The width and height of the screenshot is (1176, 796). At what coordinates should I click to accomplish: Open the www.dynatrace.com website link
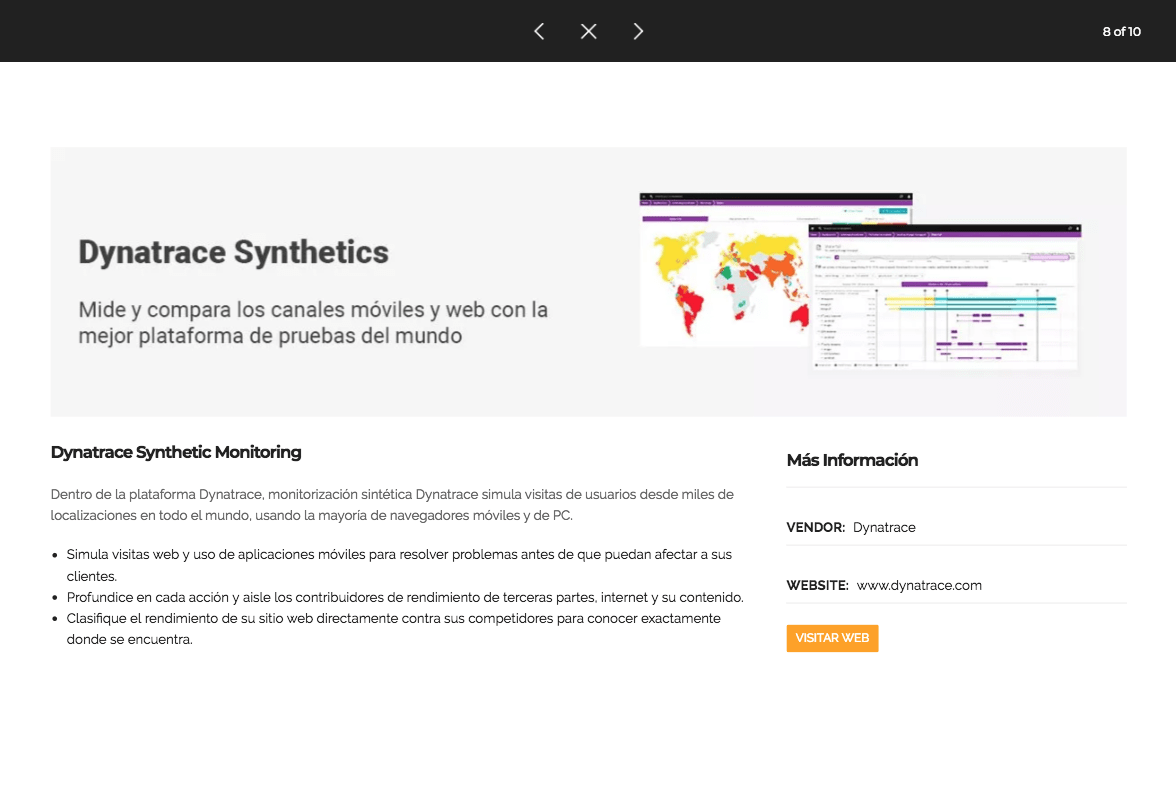(919, 585)
